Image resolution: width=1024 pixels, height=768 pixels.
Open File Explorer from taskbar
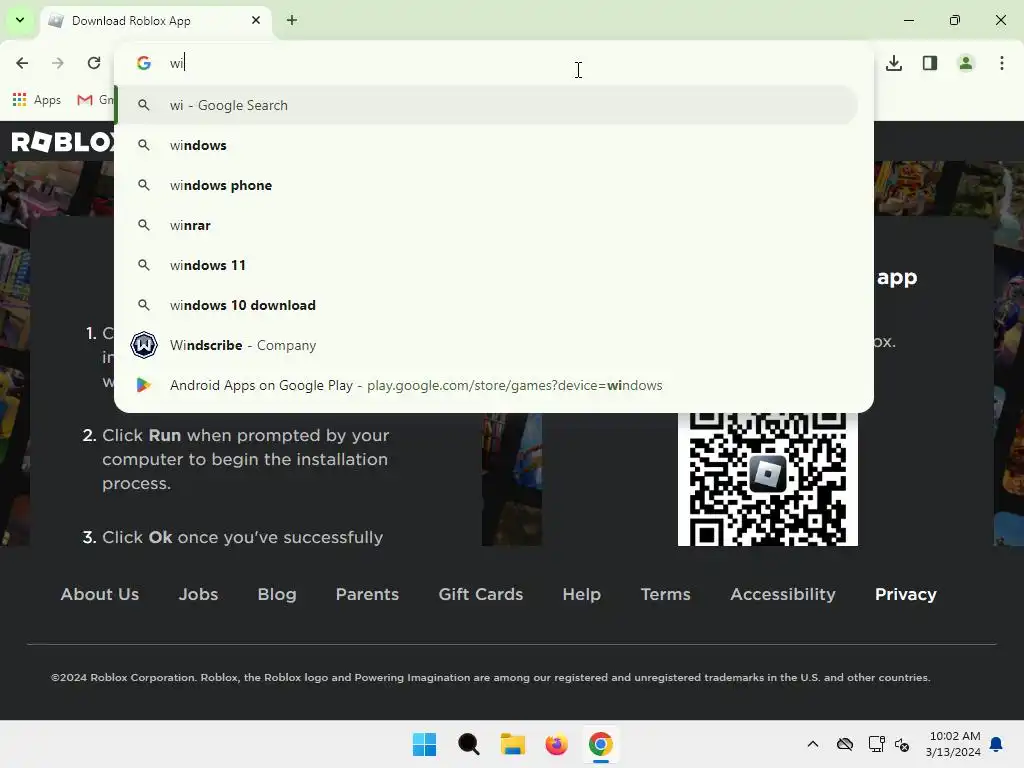[513, 744]
